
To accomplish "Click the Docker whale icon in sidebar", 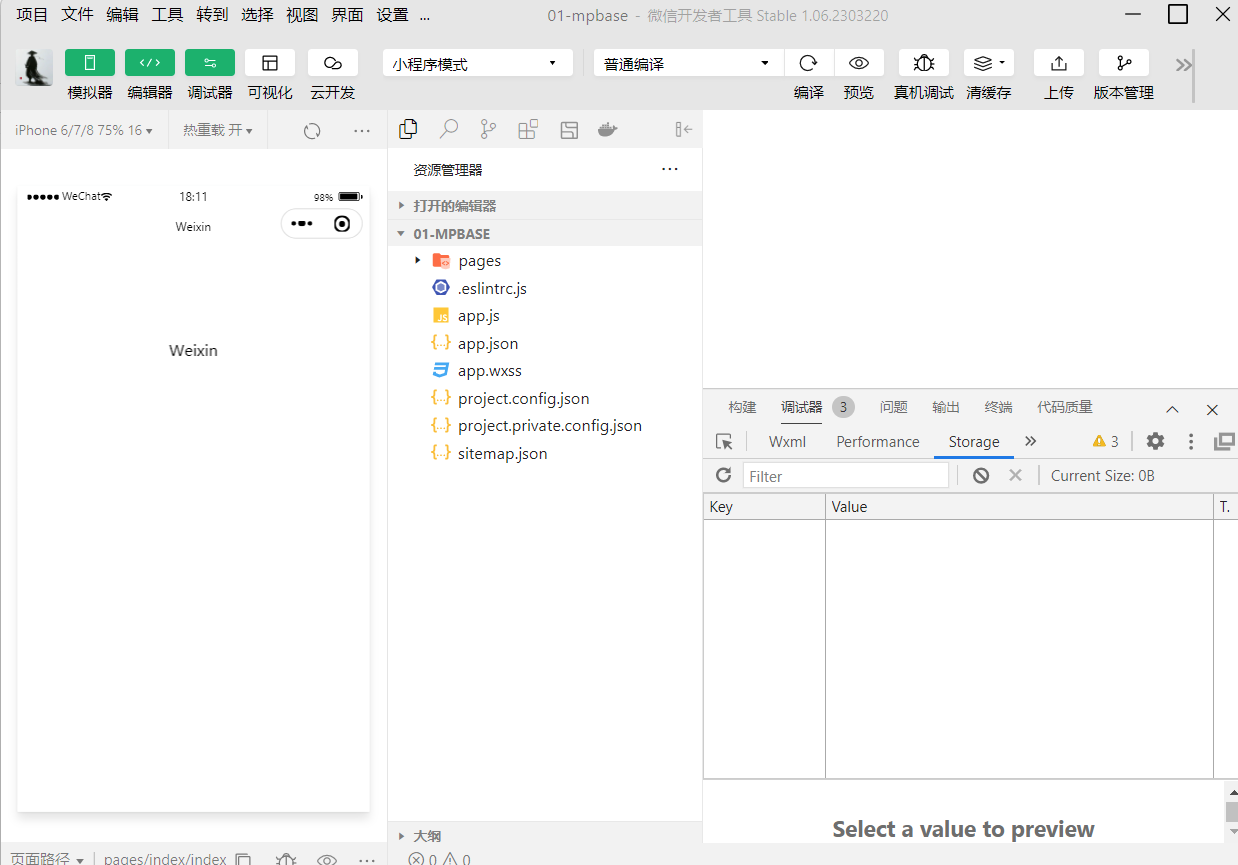I will [x=607, y=129].
